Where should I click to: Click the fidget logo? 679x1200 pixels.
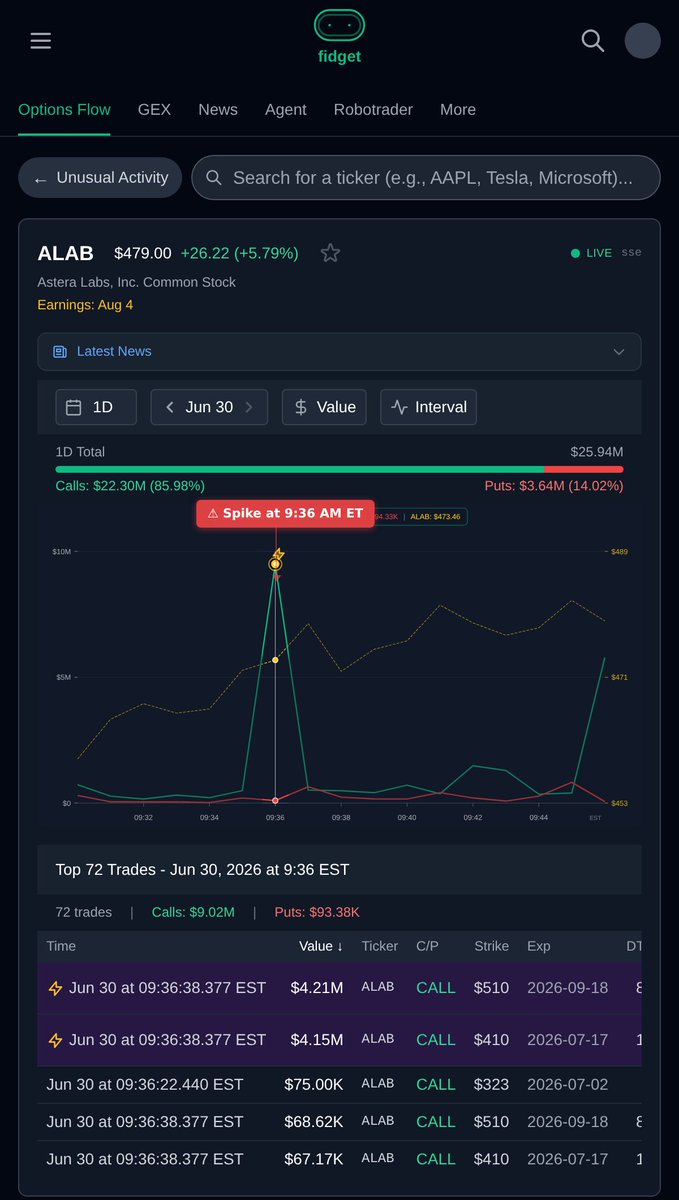point(339,37)
